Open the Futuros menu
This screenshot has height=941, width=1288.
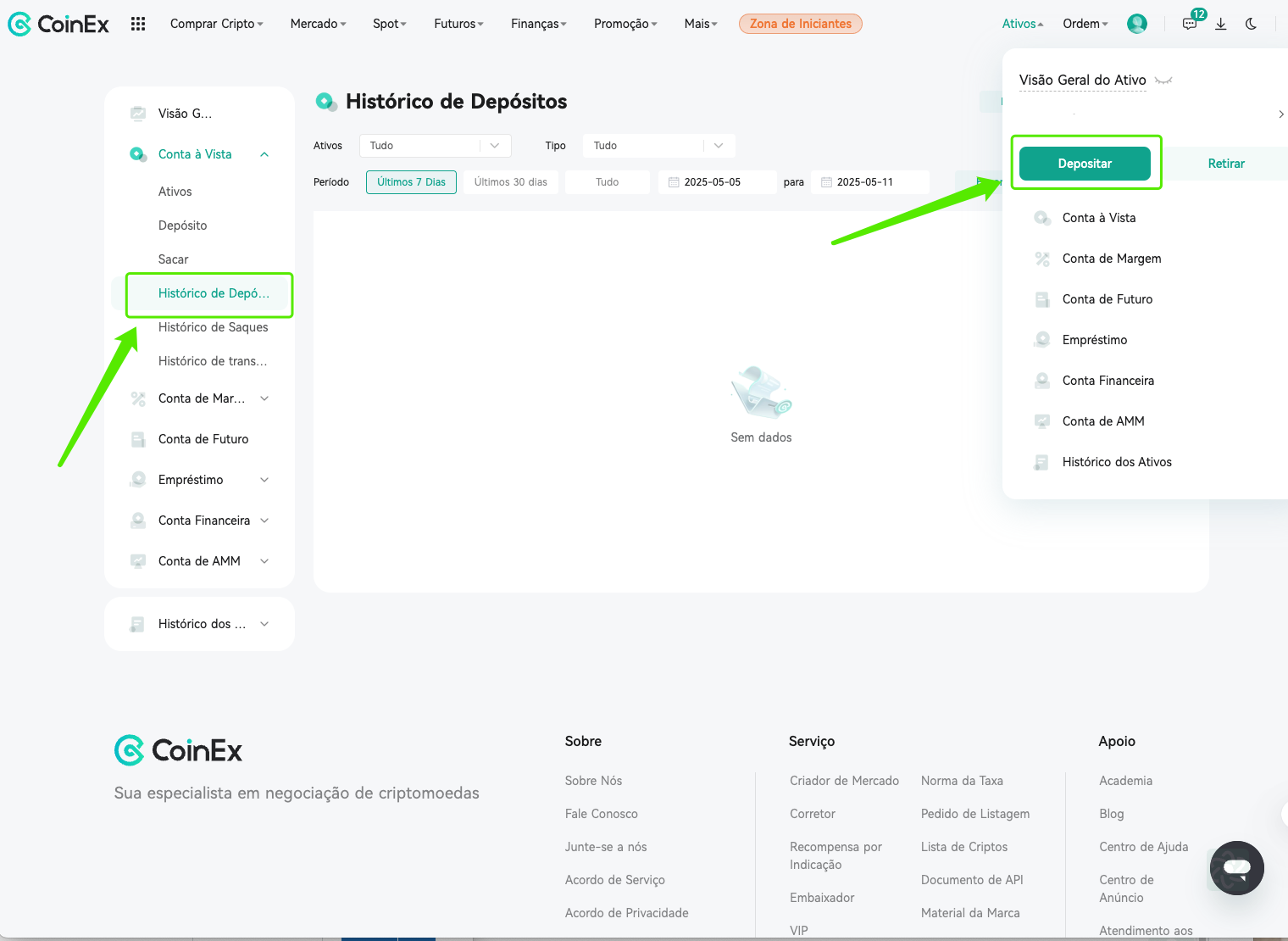pyautogui.click(x=458, y=24)
